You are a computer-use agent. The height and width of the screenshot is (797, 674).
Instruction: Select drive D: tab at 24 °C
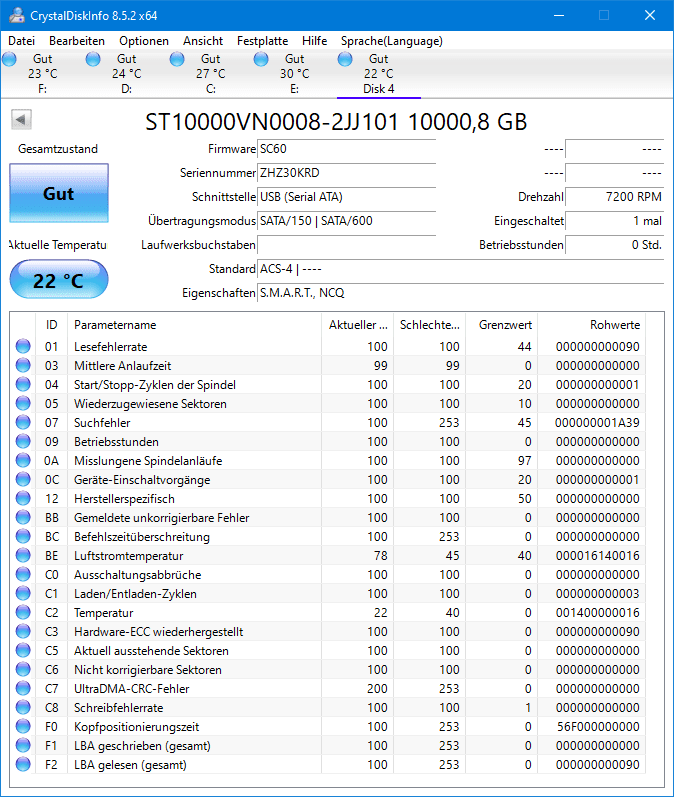[x=127, y=74]
